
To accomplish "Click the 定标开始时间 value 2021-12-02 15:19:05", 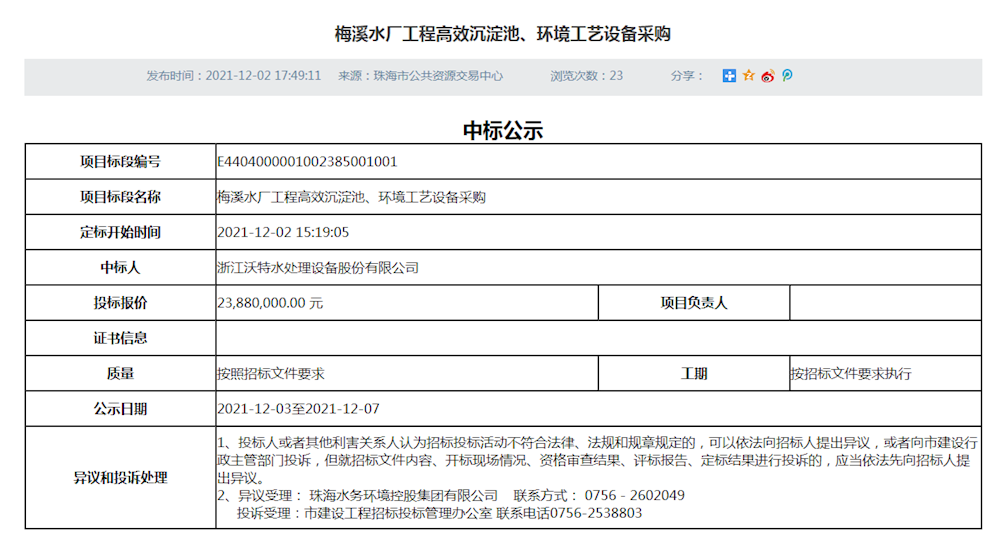I will [x=283, y=232].
